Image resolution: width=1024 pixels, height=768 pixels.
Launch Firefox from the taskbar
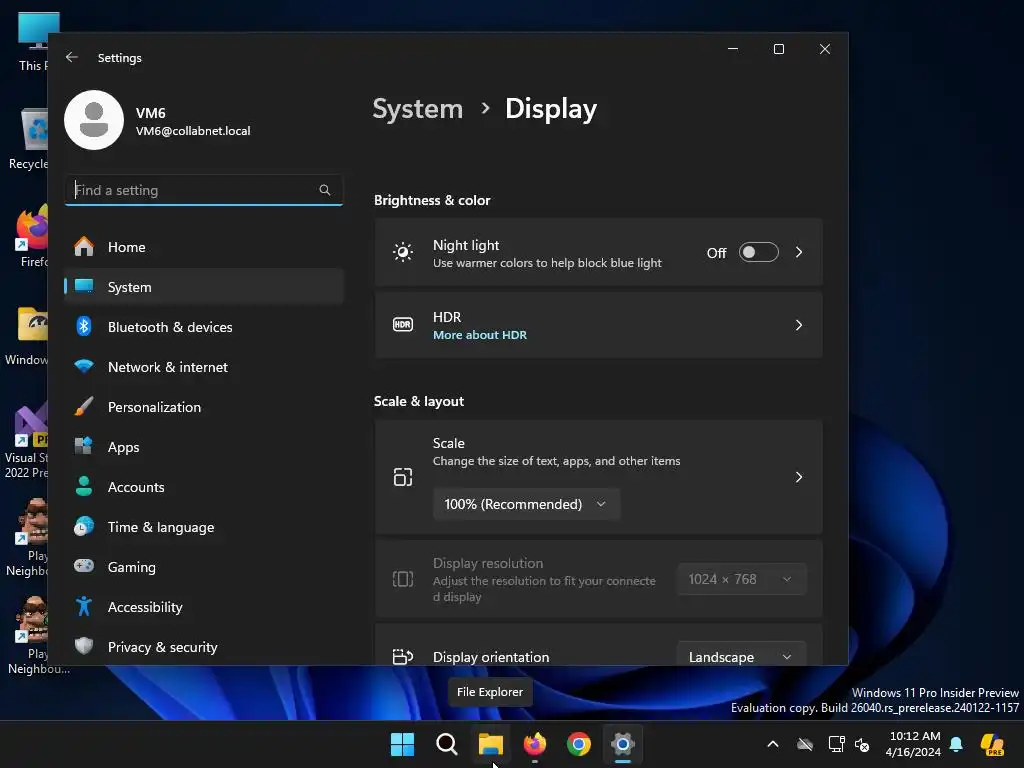535,744
